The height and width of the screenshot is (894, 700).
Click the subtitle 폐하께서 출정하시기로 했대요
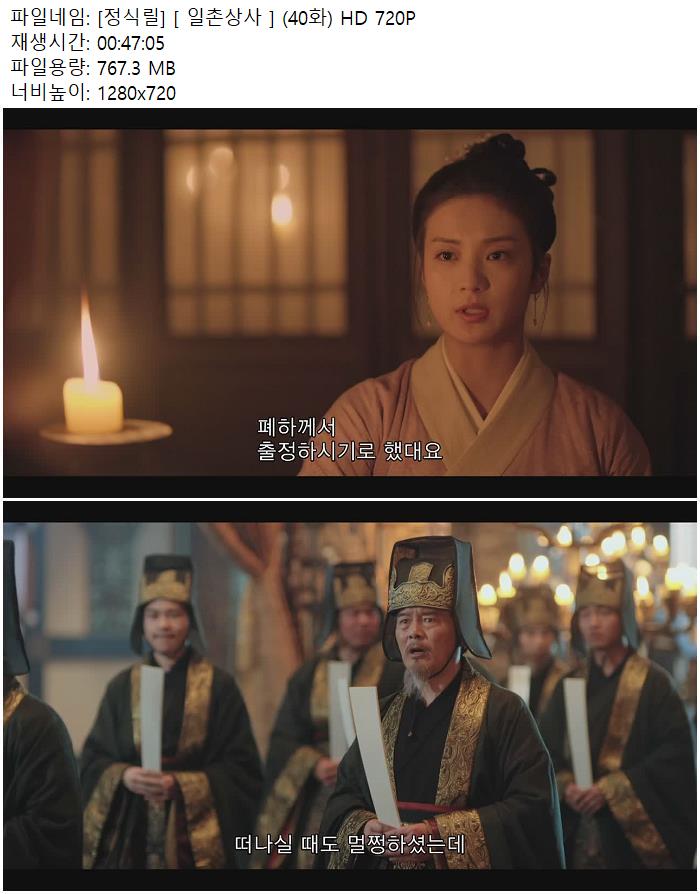click(x=349, y=439)
